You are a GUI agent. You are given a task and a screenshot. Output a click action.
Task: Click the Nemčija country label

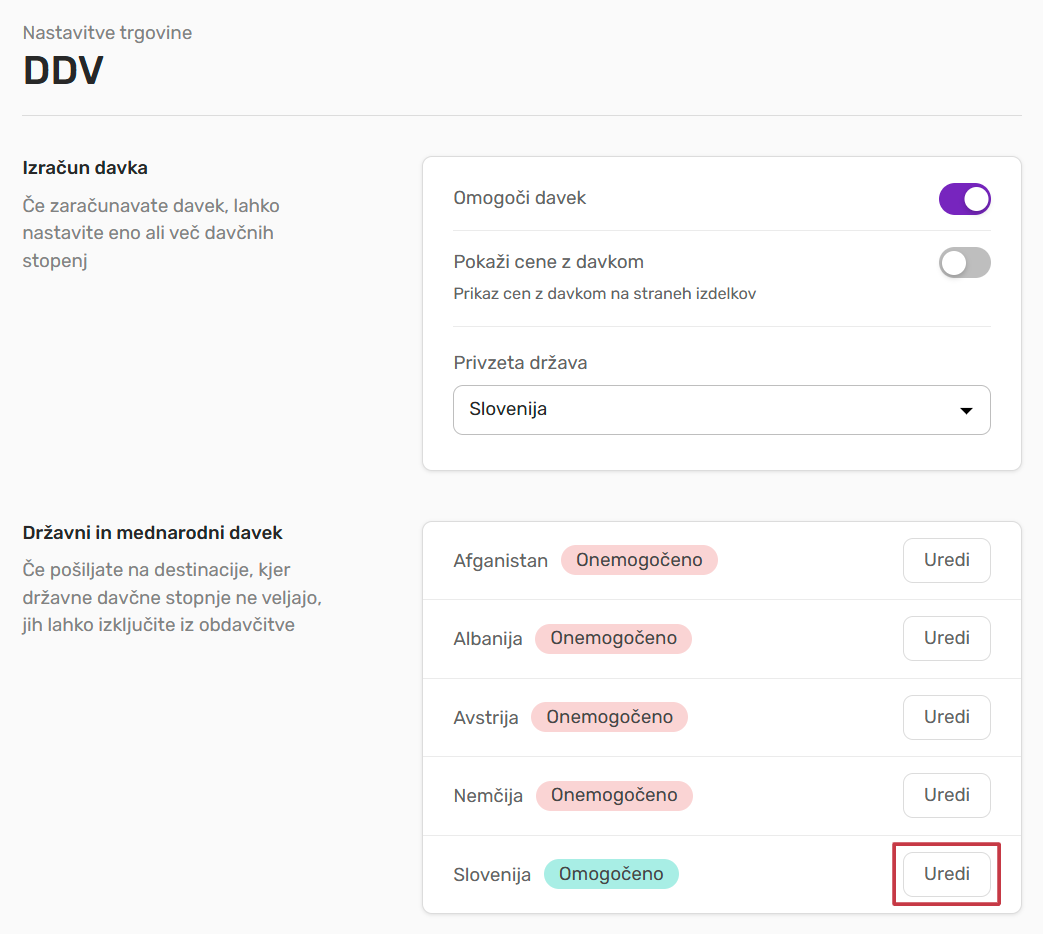[488, 796]
